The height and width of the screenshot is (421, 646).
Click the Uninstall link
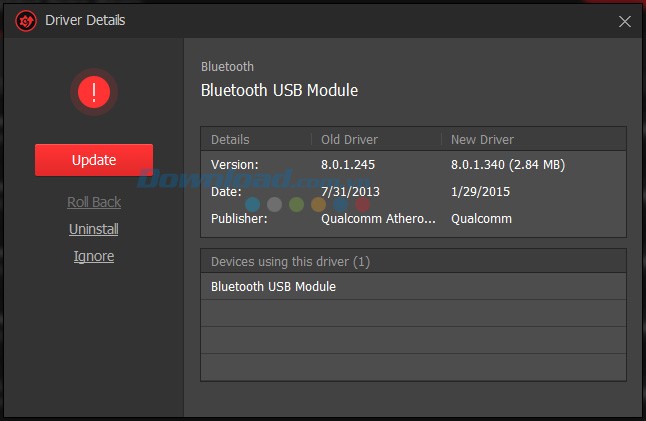tap(94, 229)
